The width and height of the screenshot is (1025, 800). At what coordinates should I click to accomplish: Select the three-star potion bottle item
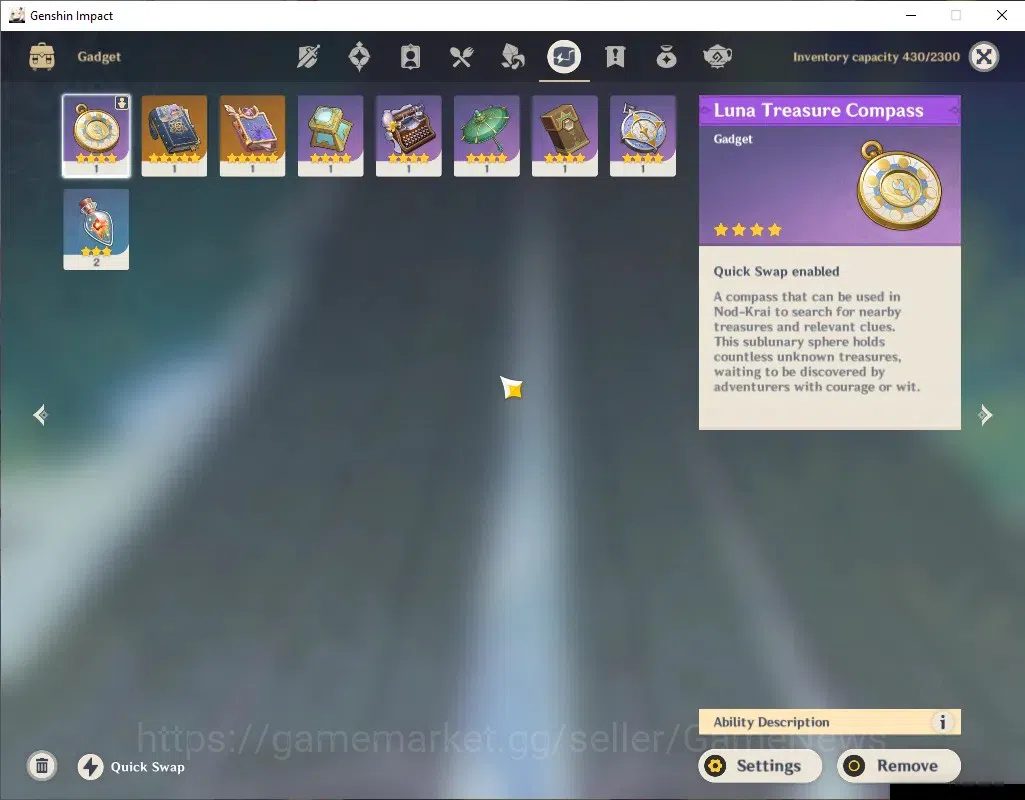[x=96, y=229]
